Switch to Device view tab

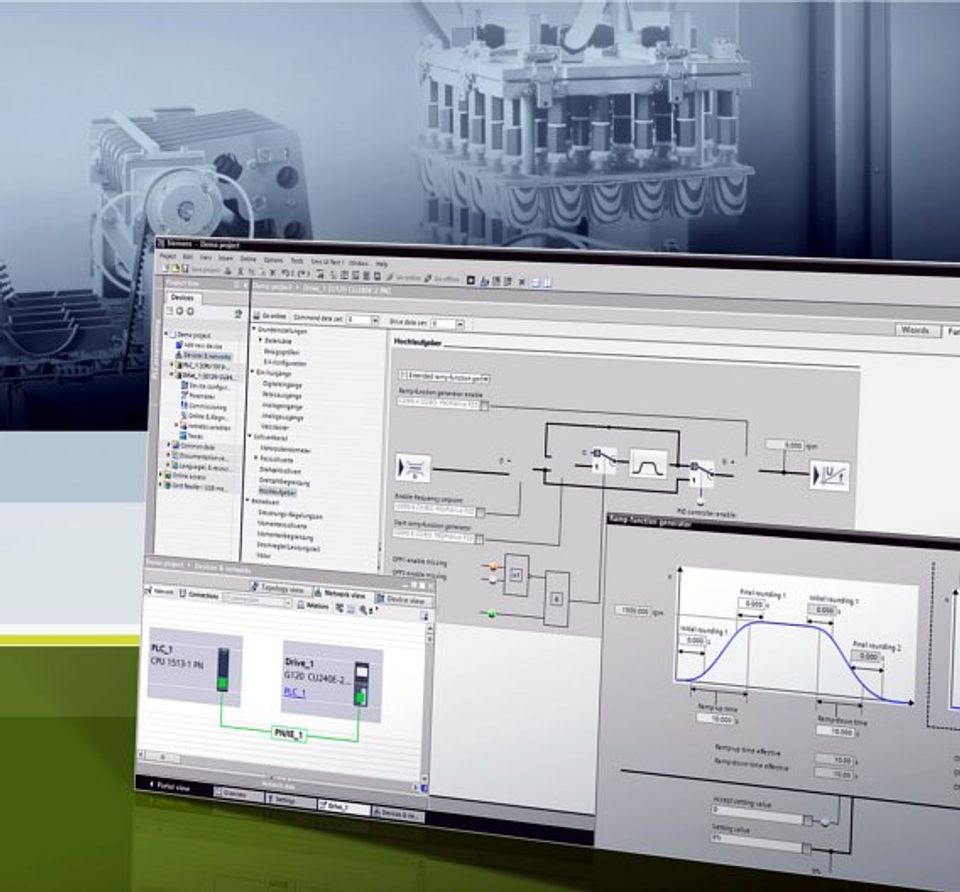403,599
